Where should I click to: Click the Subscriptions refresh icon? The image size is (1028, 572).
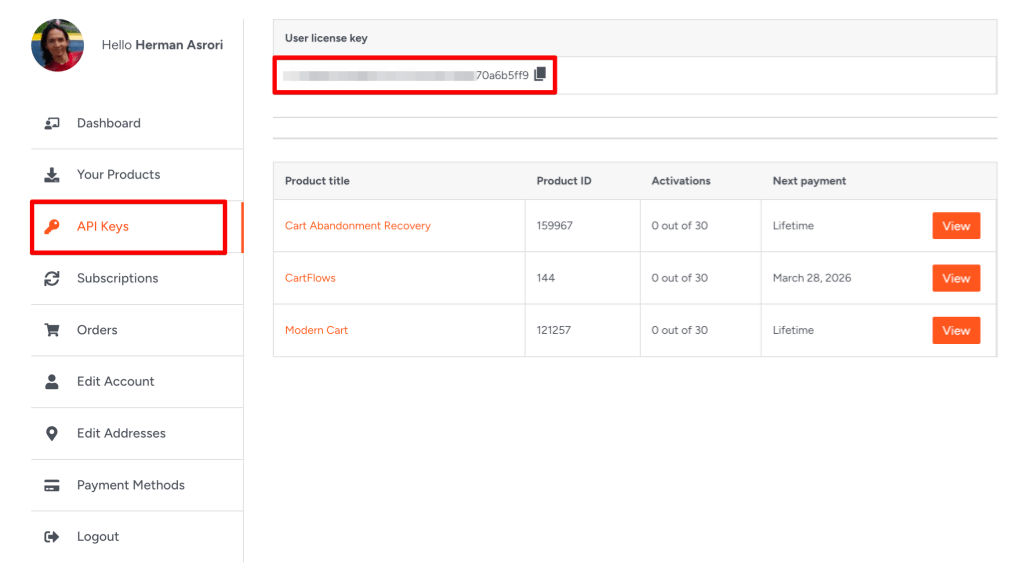[x=52, y=279]
